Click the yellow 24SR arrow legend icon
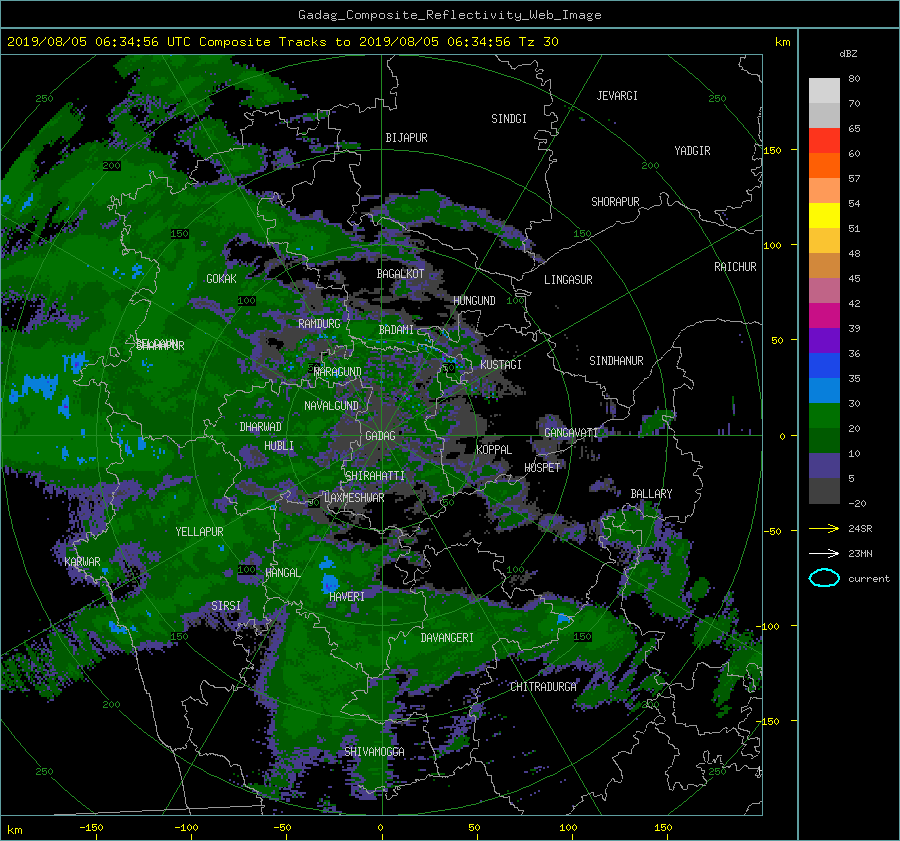 [x=824, y=528]
